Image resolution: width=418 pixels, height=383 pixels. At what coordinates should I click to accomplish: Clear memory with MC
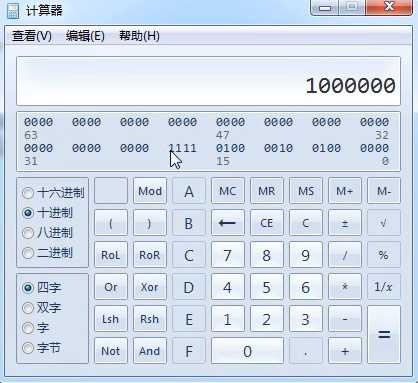228,191
